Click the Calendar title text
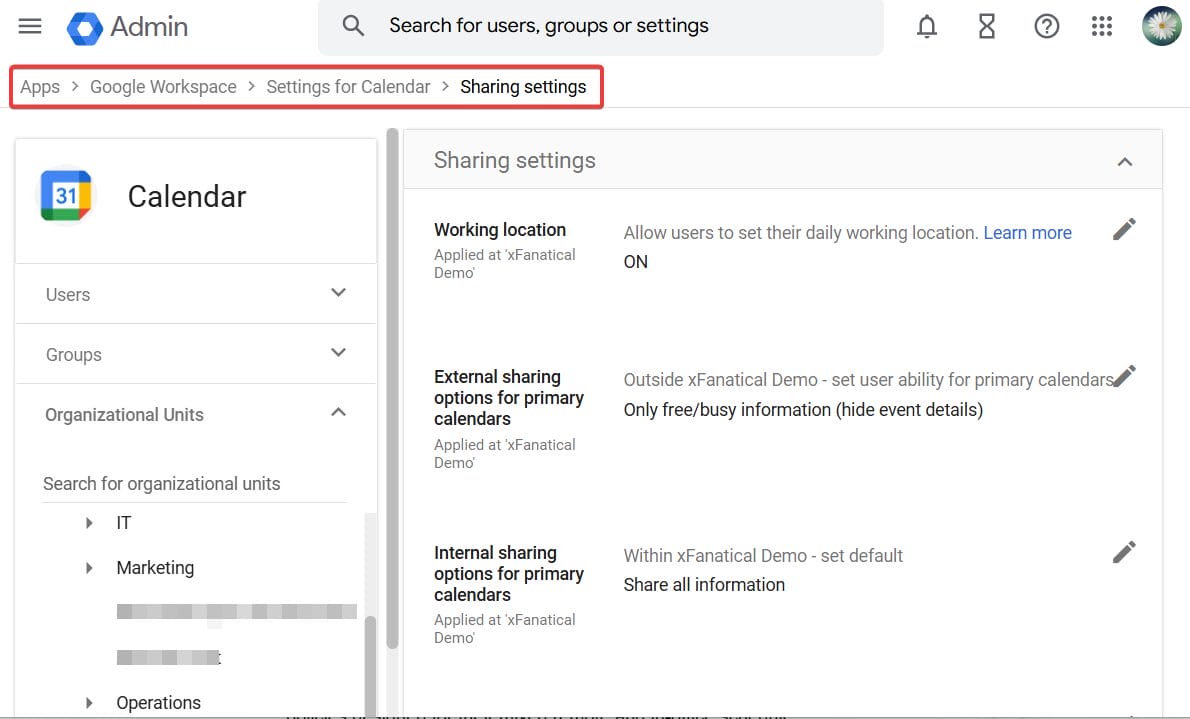The width and height of the screenshot is (1190, 719). pos(187,197)
